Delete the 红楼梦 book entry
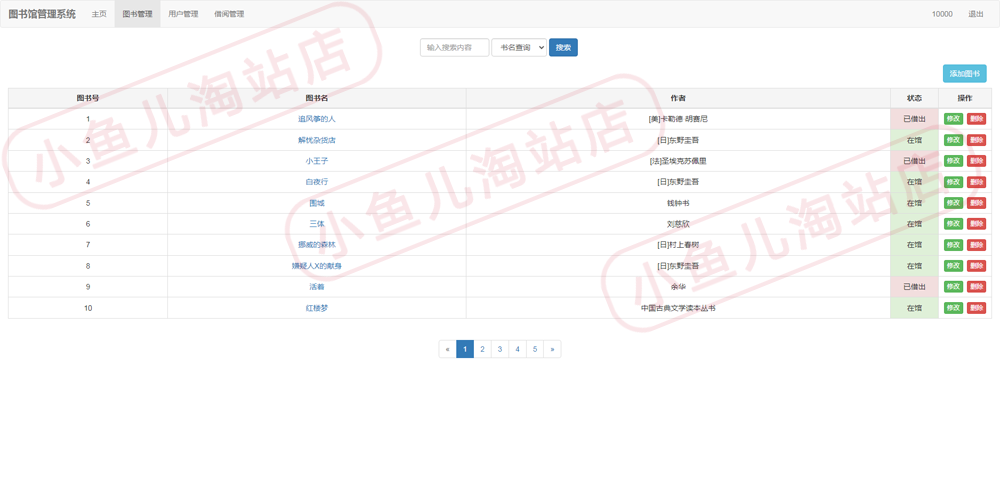This screenshot has width=1000, height=503. point(976,309)
